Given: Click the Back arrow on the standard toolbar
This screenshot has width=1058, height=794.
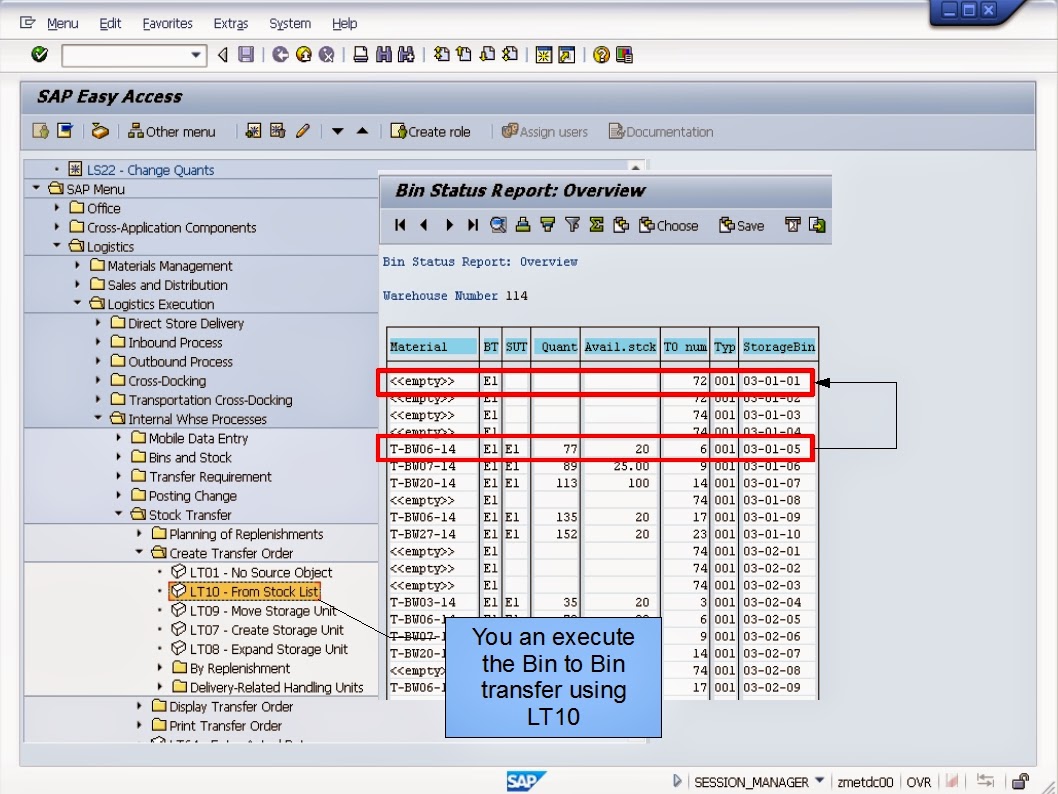Looking at the screenshot, I should pos(222,55).
